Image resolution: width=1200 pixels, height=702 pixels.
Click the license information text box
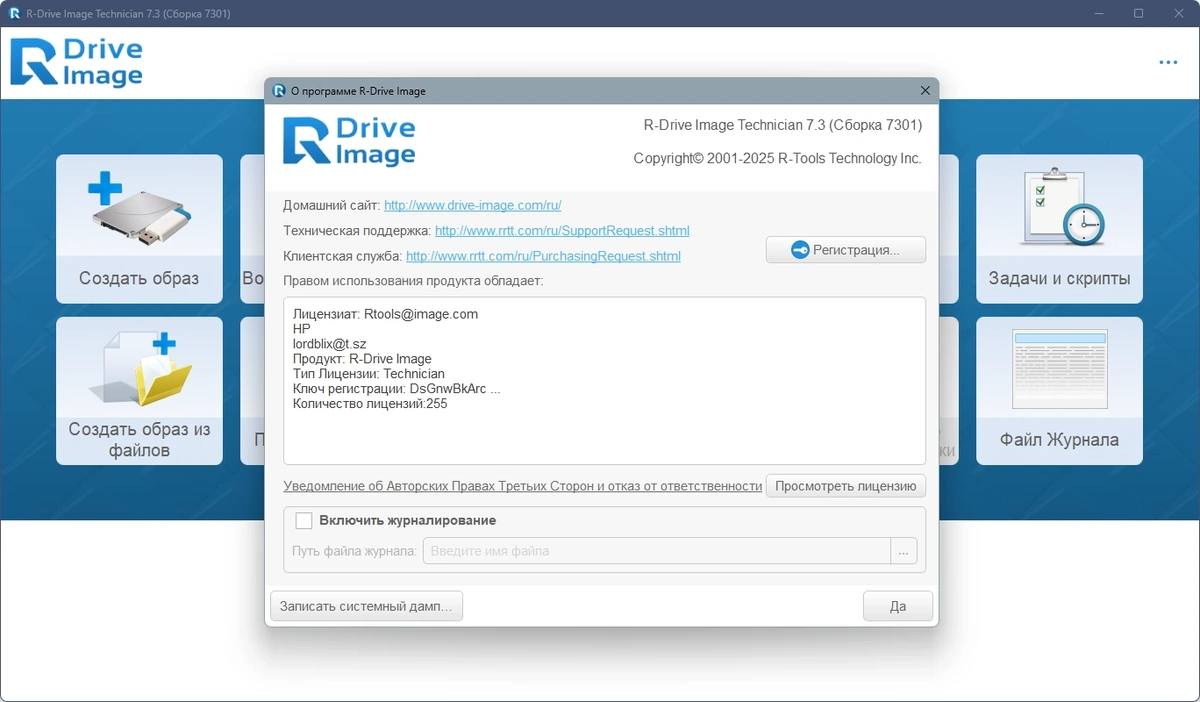pyautogui.click(x=604, y=380)
